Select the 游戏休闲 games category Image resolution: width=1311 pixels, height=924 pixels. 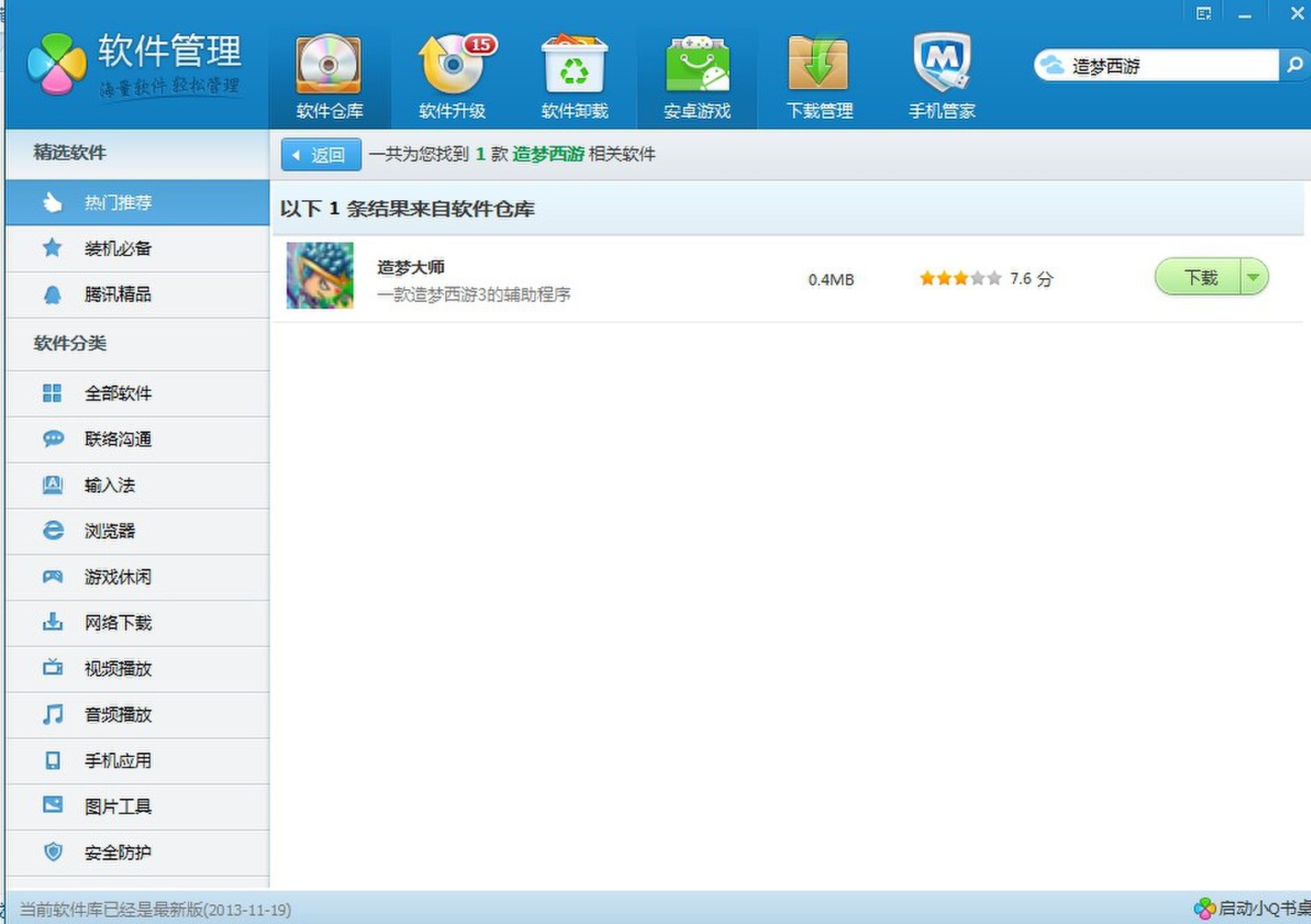tap(118, 577)
